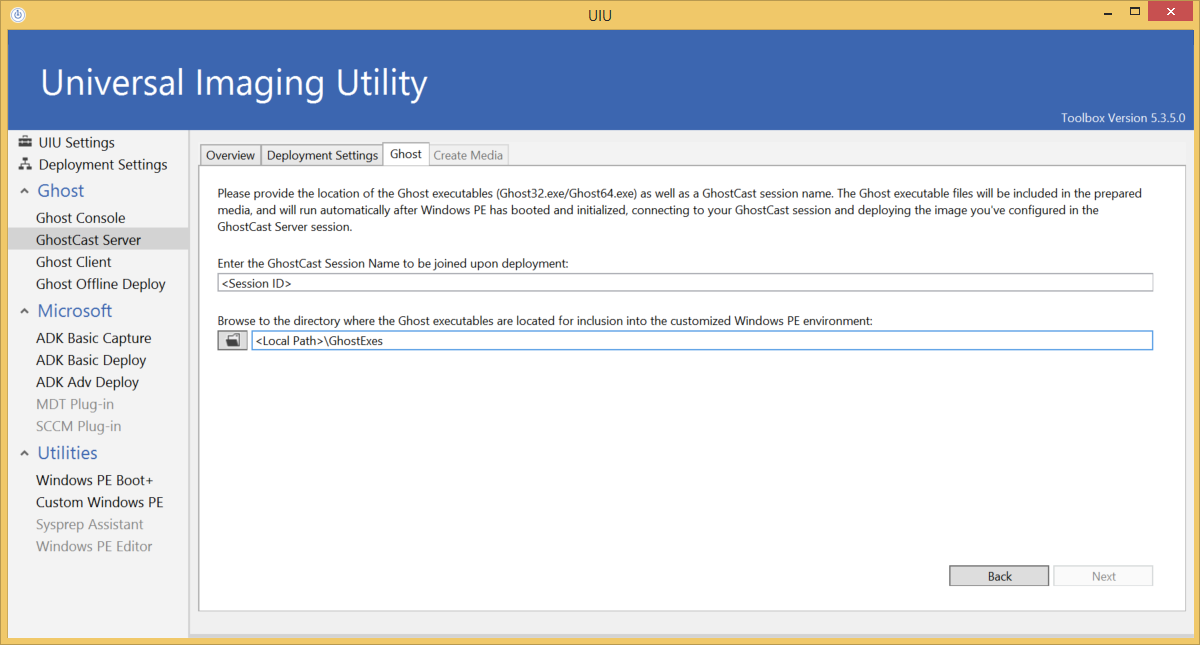Viewport: 1200px width, 645px height.
Task: Select the Ghost tab
Action: tap(406, 154)
